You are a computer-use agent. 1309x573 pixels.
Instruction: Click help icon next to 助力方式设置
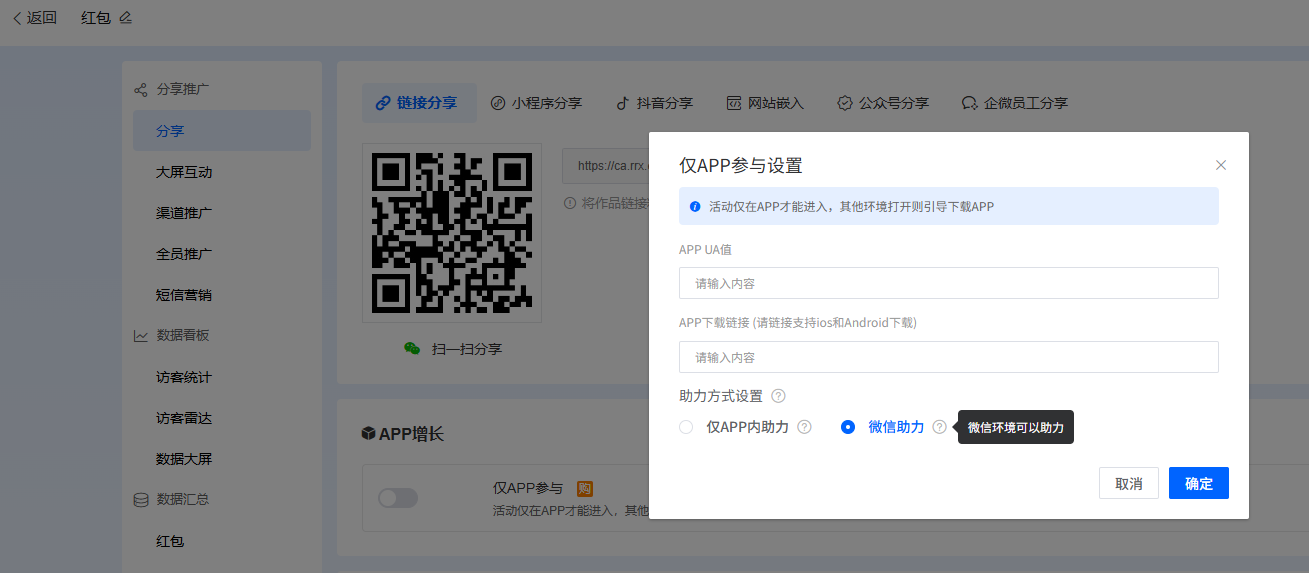click(778, 396)
